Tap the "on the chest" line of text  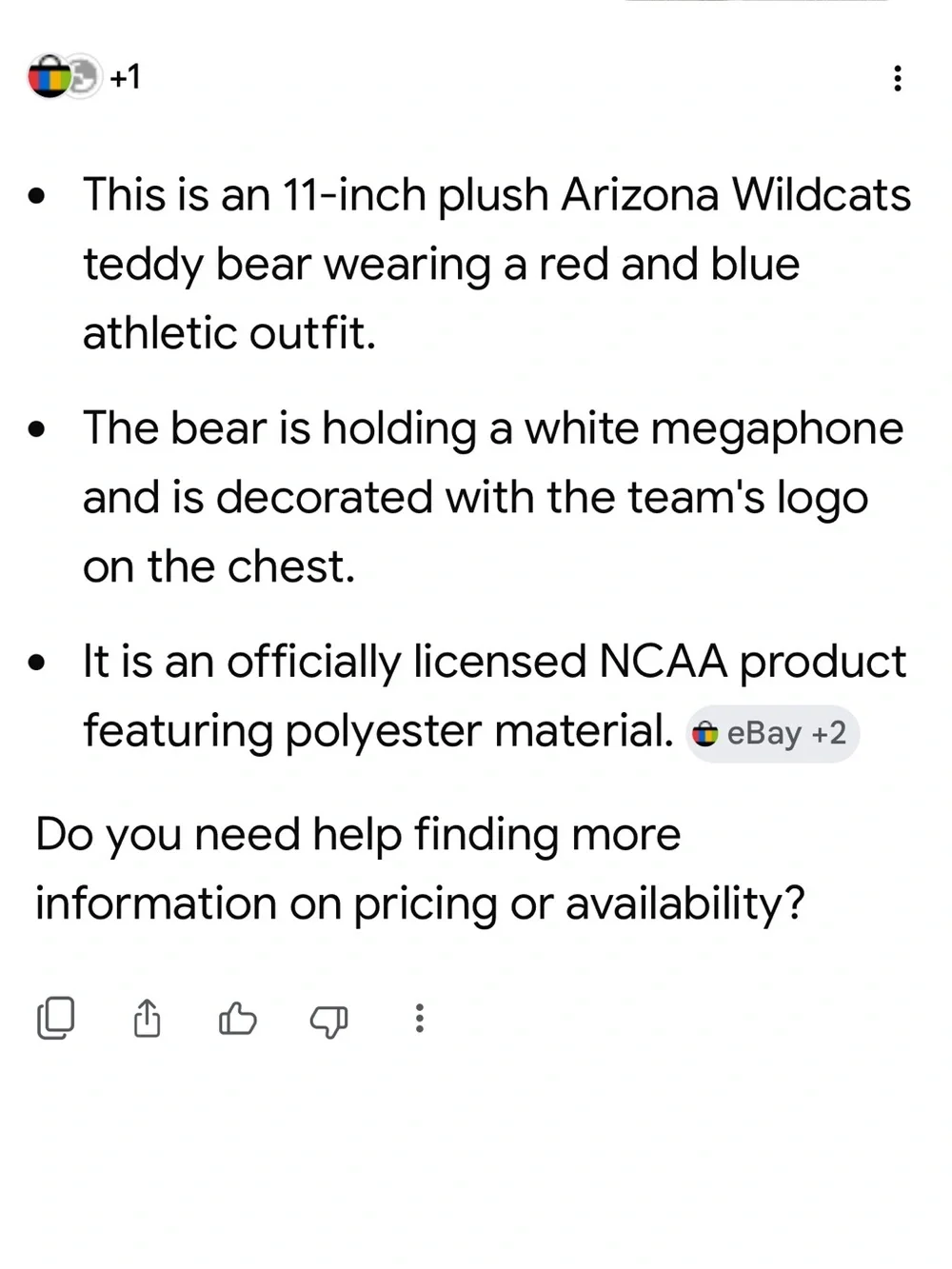click(219, 566)
